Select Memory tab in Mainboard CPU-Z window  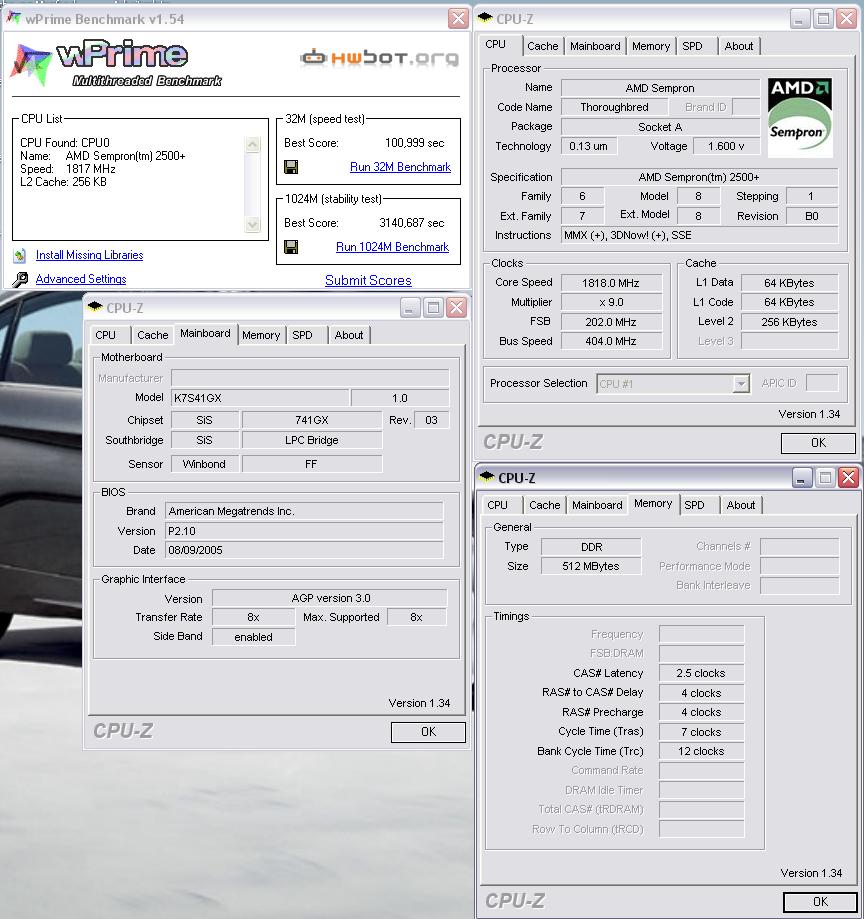pos(261,335)
